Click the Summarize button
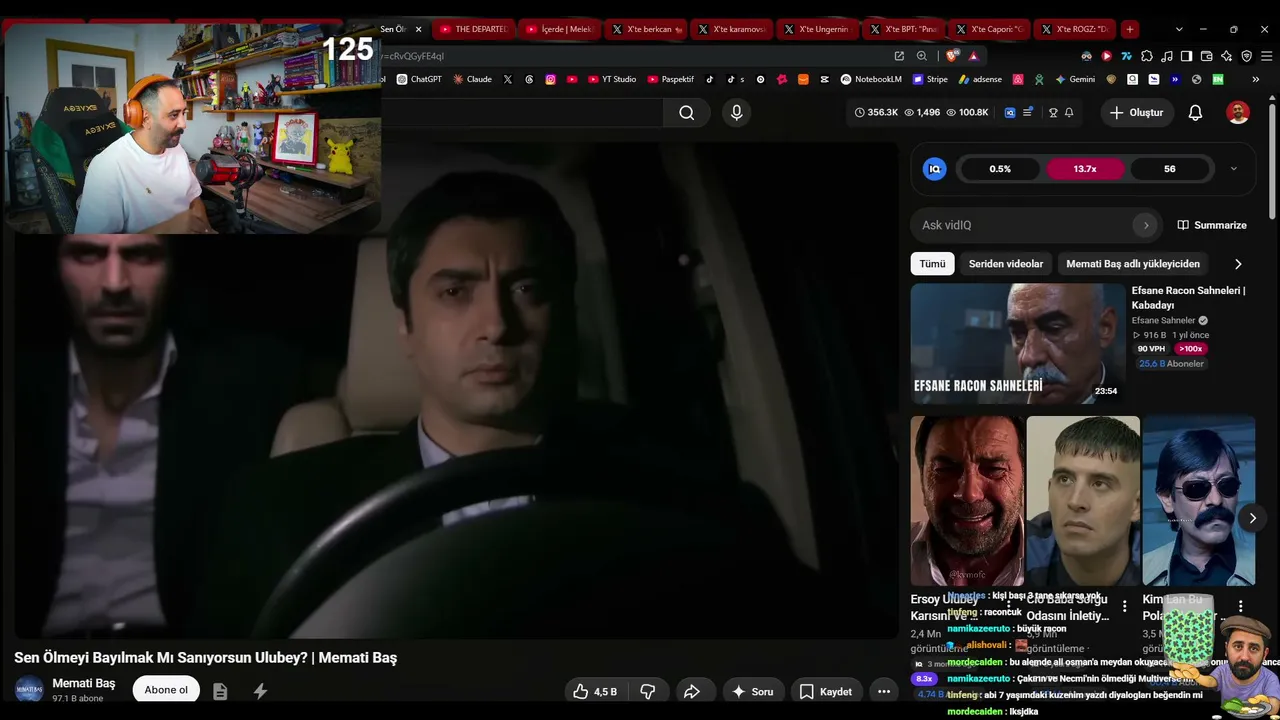1280x720 pixels. [1212, 225]
